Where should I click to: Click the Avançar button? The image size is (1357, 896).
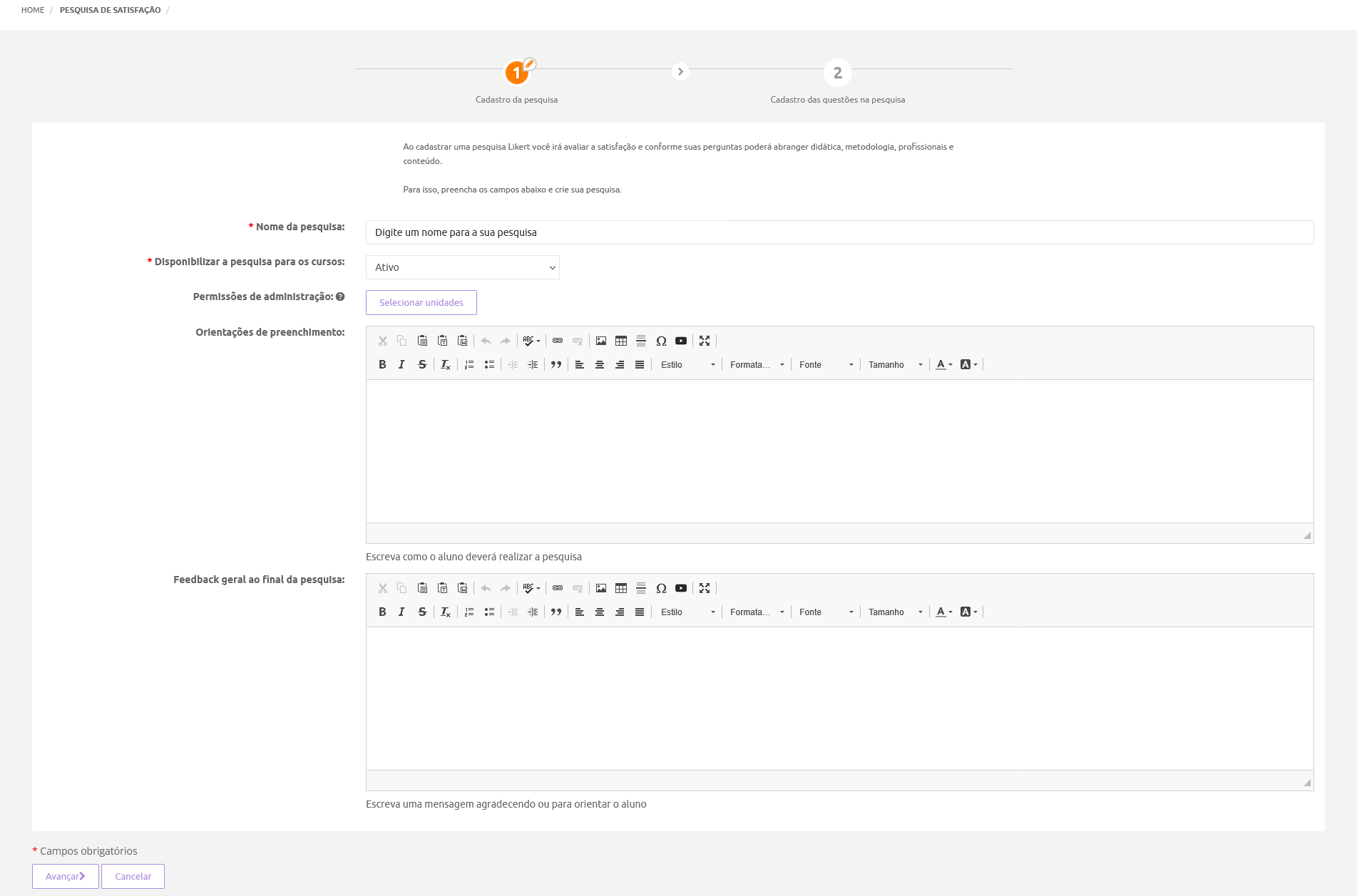[x=65, y=876]
